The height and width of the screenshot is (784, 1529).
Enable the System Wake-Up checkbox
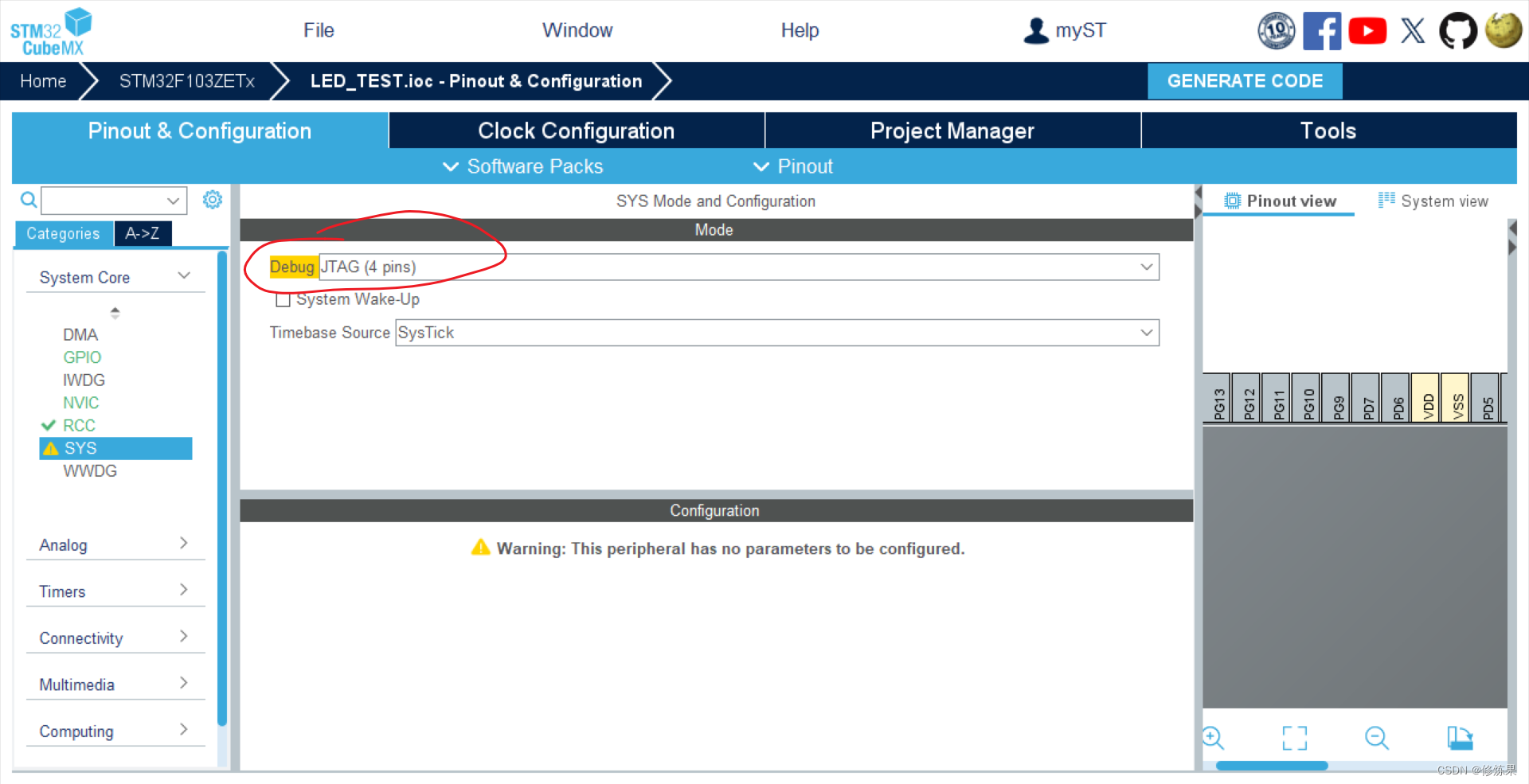(x=283, y=300)
